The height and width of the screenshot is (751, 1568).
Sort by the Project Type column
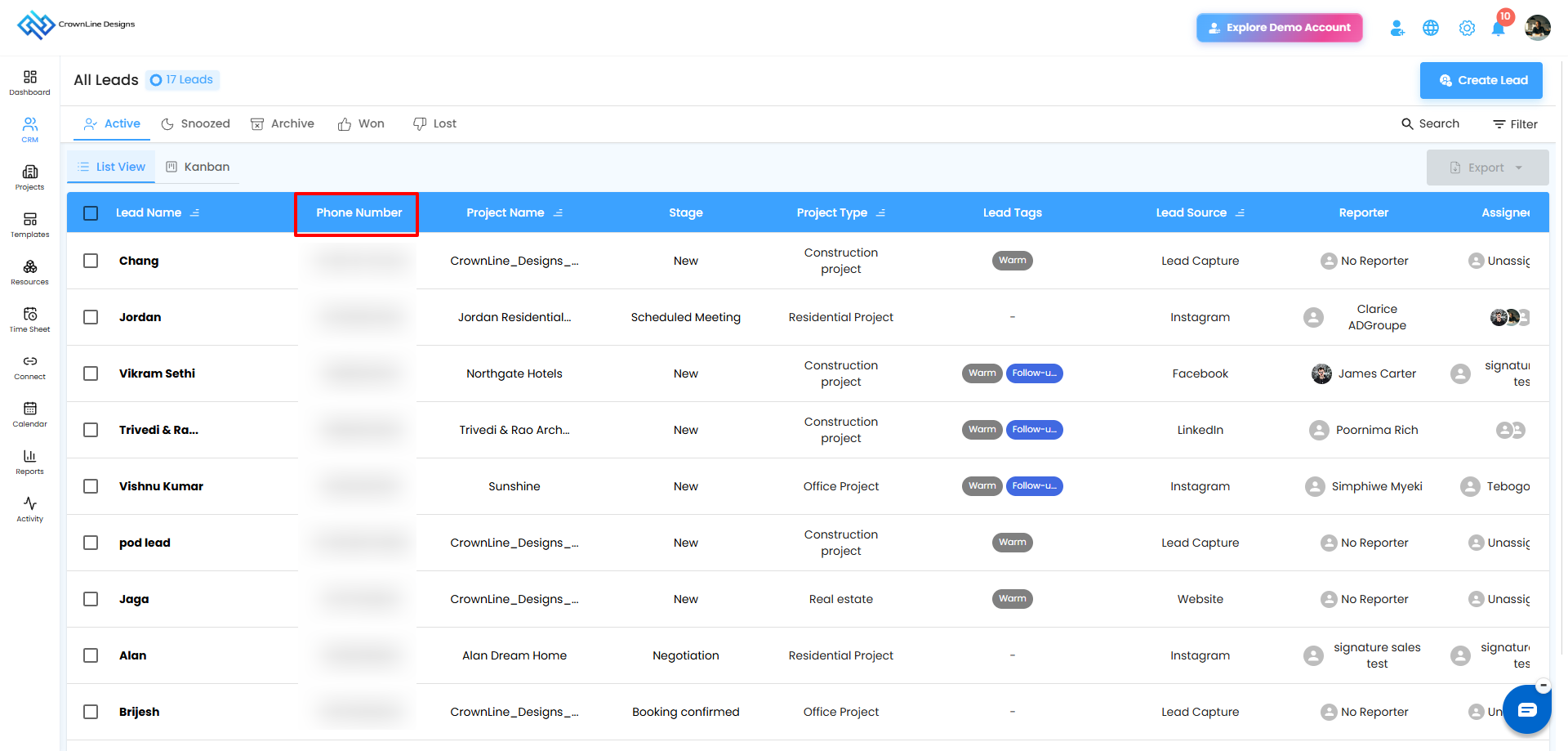click(880, 212)
